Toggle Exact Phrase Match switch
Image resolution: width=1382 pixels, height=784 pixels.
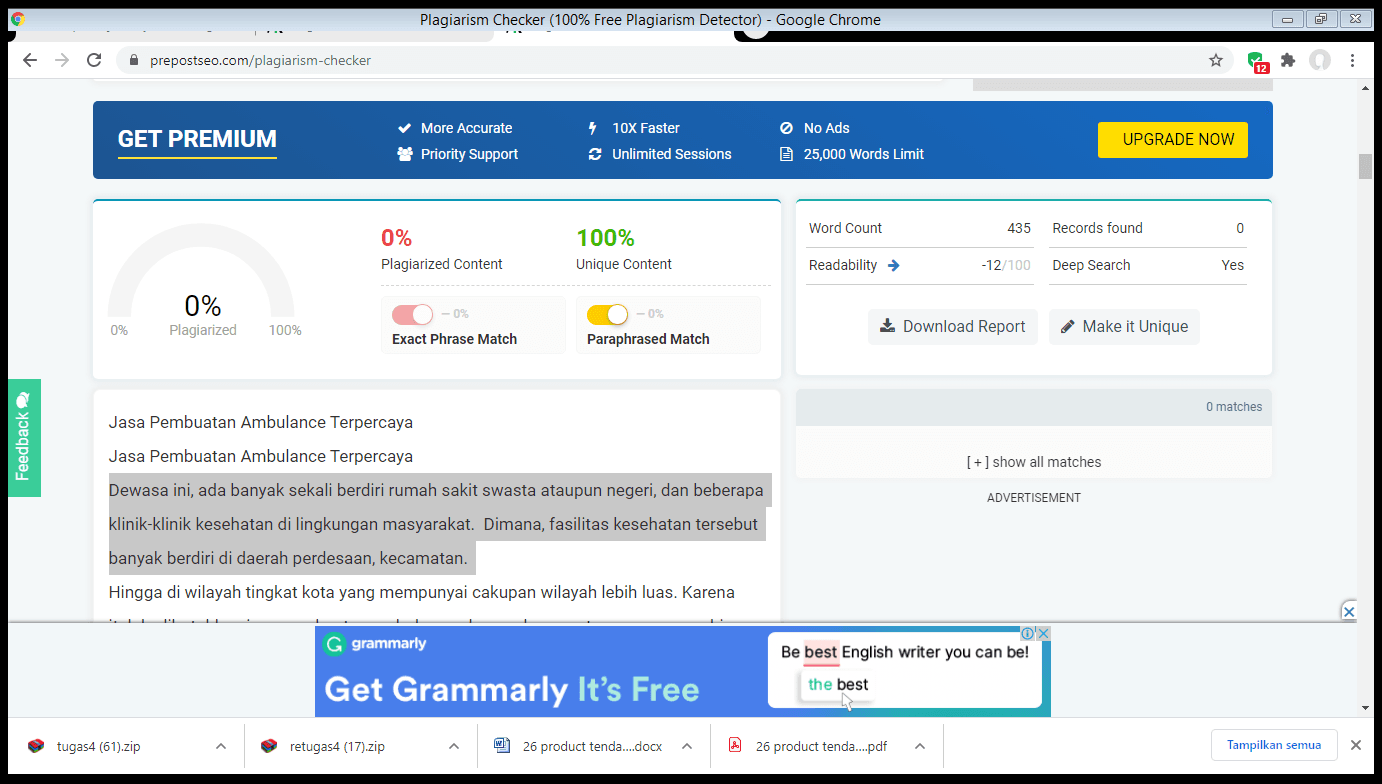[413, 314]
